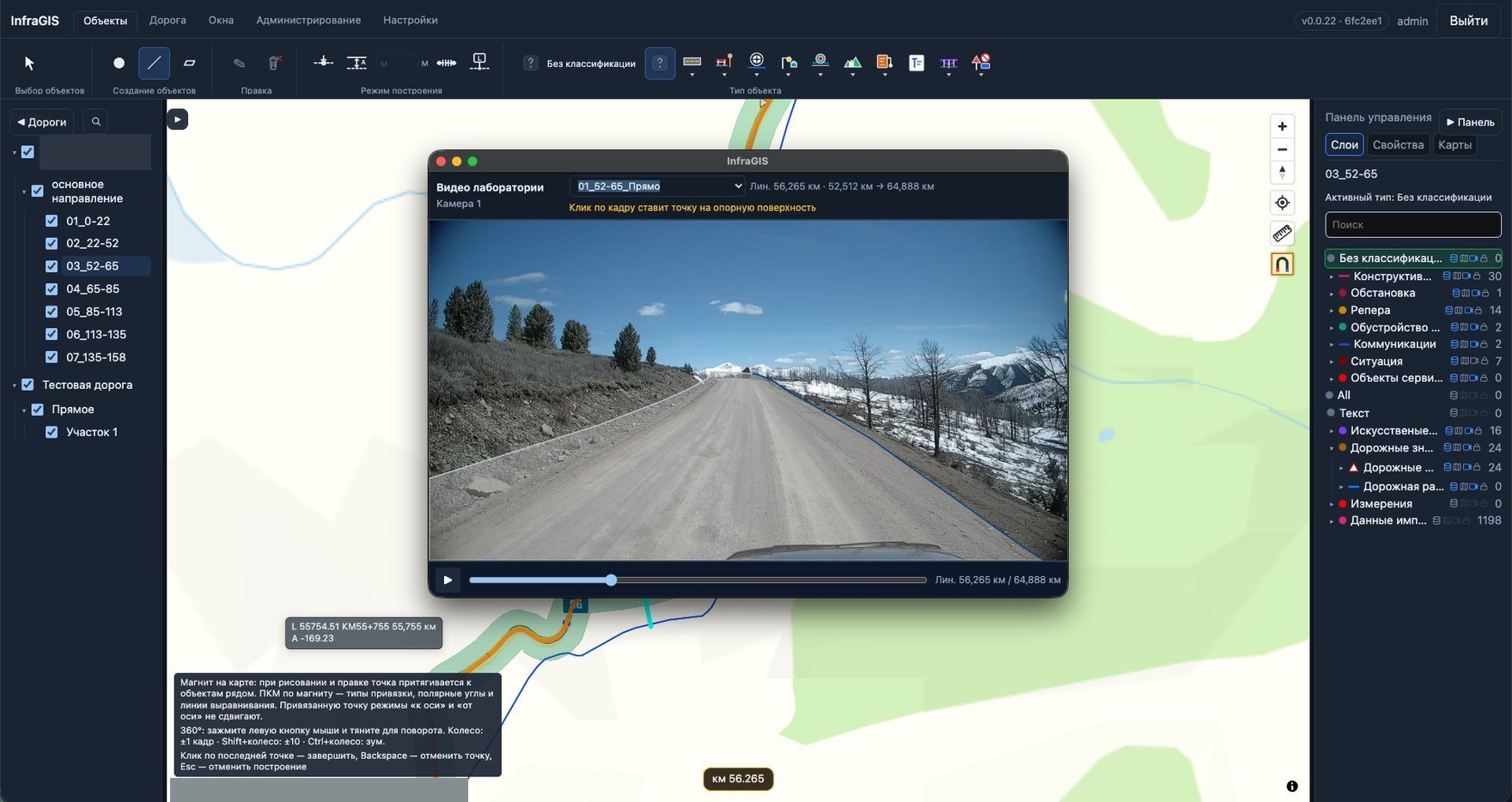Uncheck the 07_135-158 segment checkbox
Image resolution: width=1512 pixels, height=802 pixels.
[x=52, y=357]
